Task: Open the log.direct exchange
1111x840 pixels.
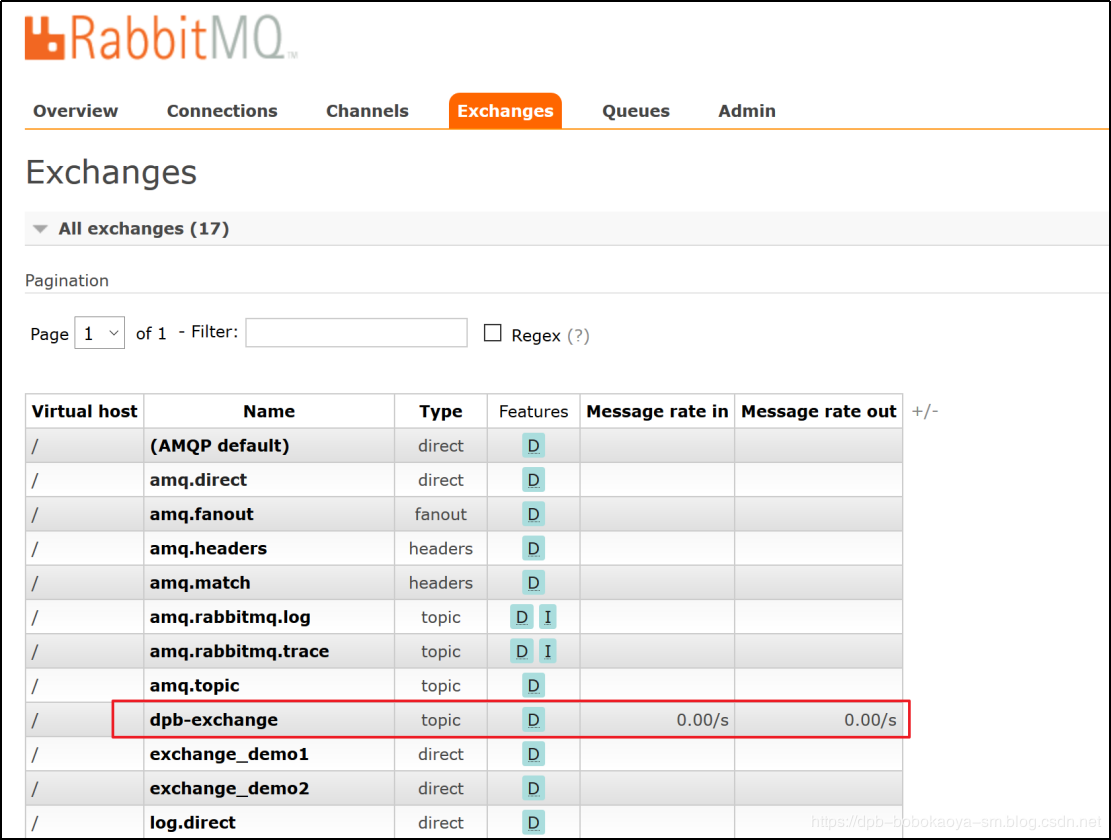Action: click(192, 822)
